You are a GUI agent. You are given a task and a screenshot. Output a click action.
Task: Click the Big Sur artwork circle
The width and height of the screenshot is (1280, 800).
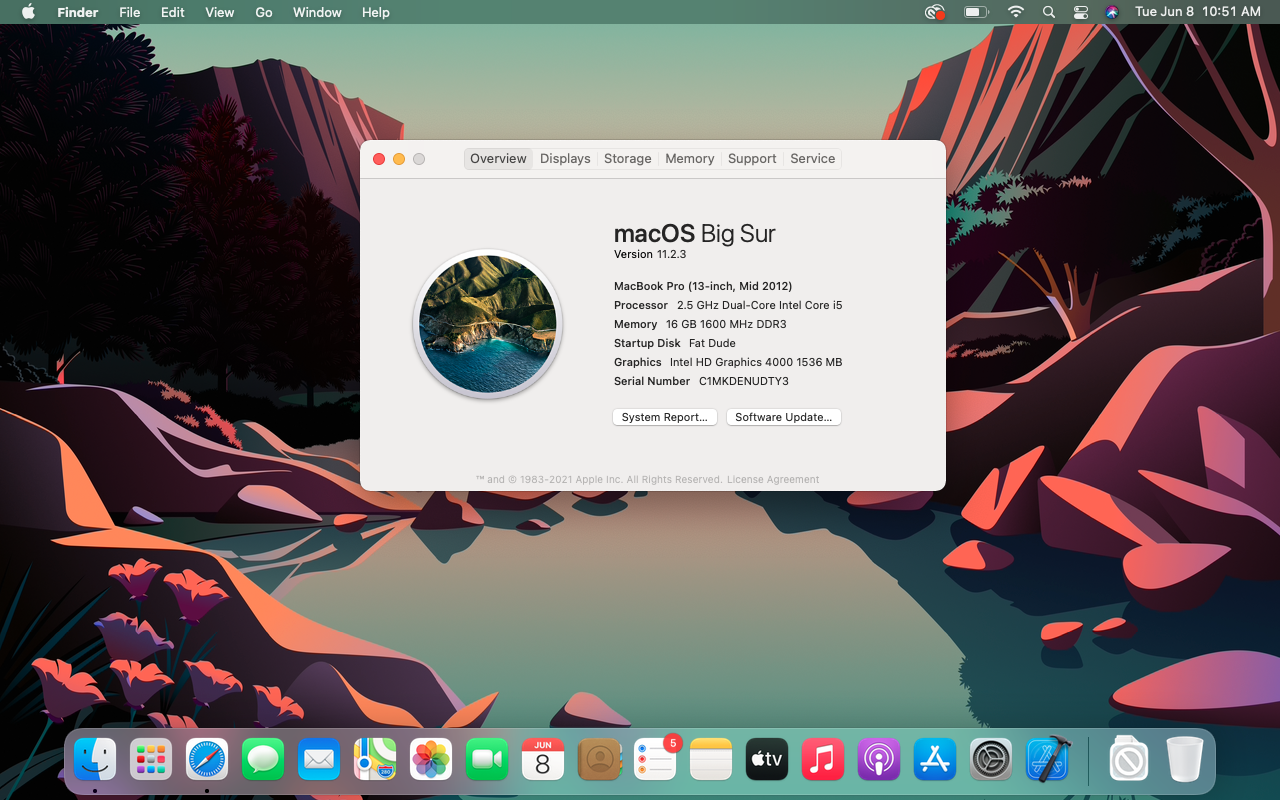(488, 324)
